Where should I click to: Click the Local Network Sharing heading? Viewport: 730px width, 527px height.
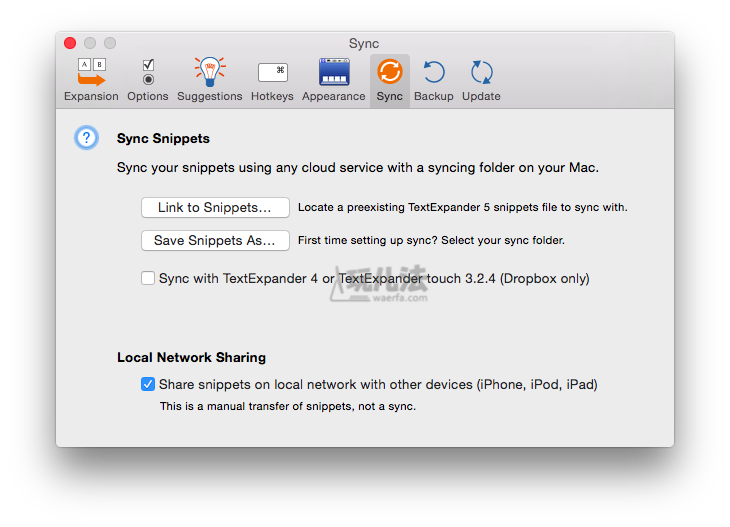[x=191, y=357]
